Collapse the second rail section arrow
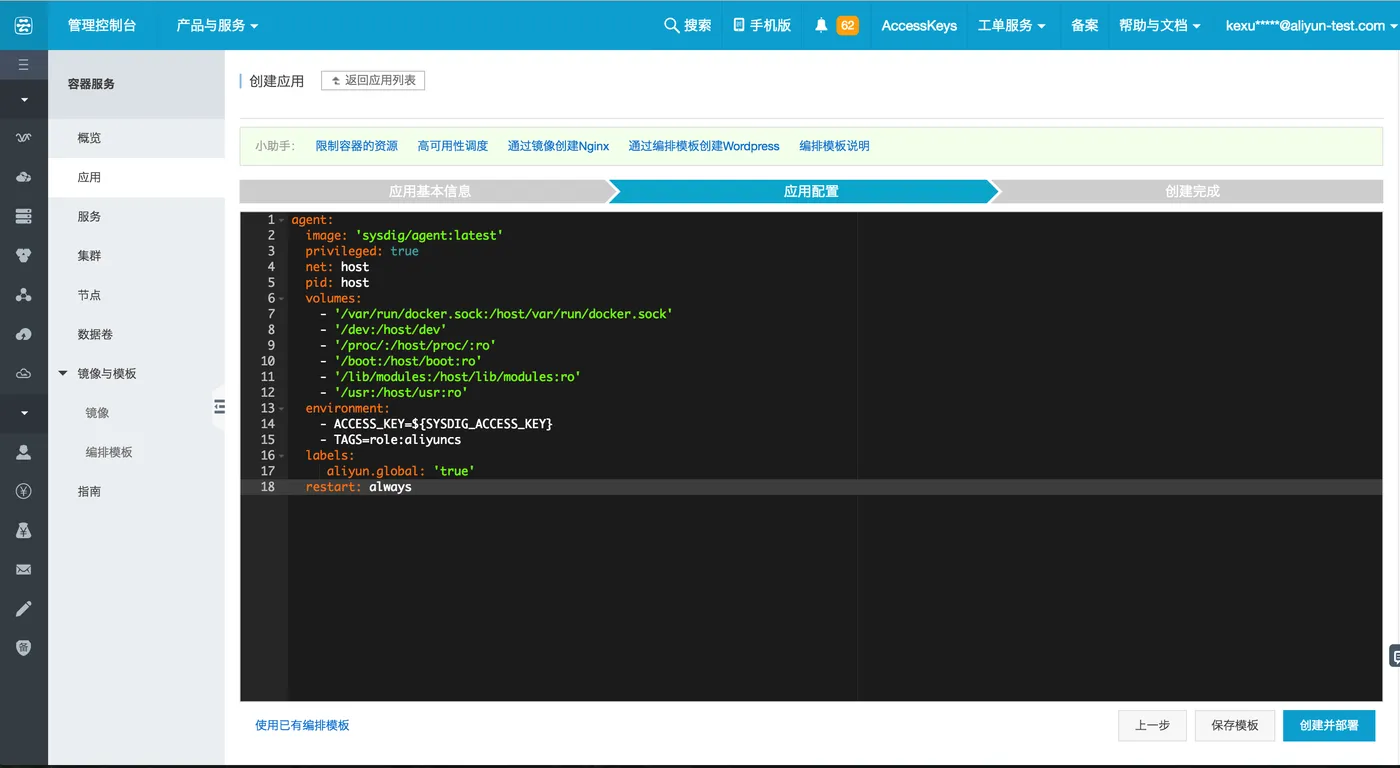The width and height of the screenshot is (1400, 768). click(24, 413)
